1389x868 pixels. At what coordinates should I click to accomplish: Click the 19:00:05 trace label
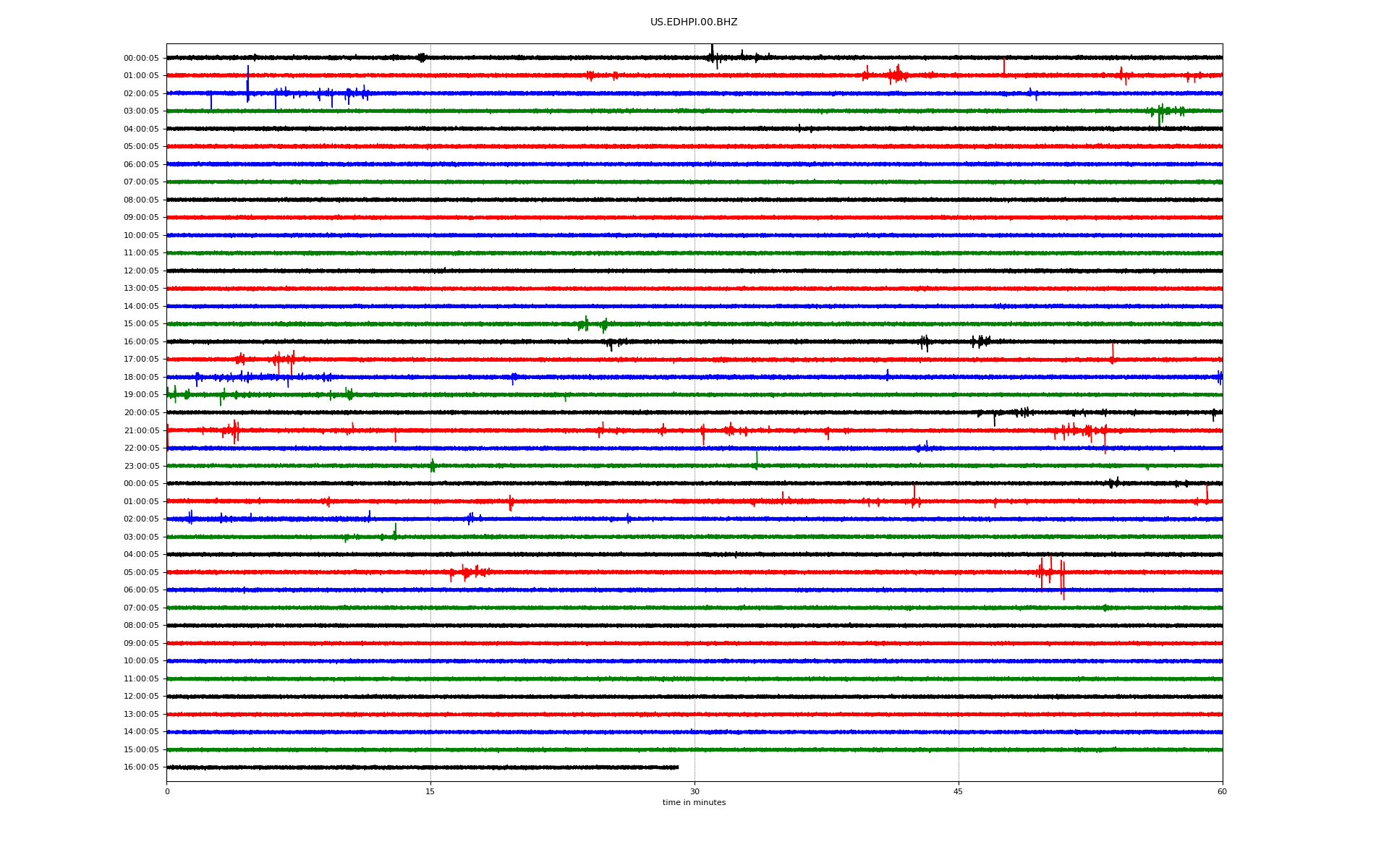tap(141, 395)
